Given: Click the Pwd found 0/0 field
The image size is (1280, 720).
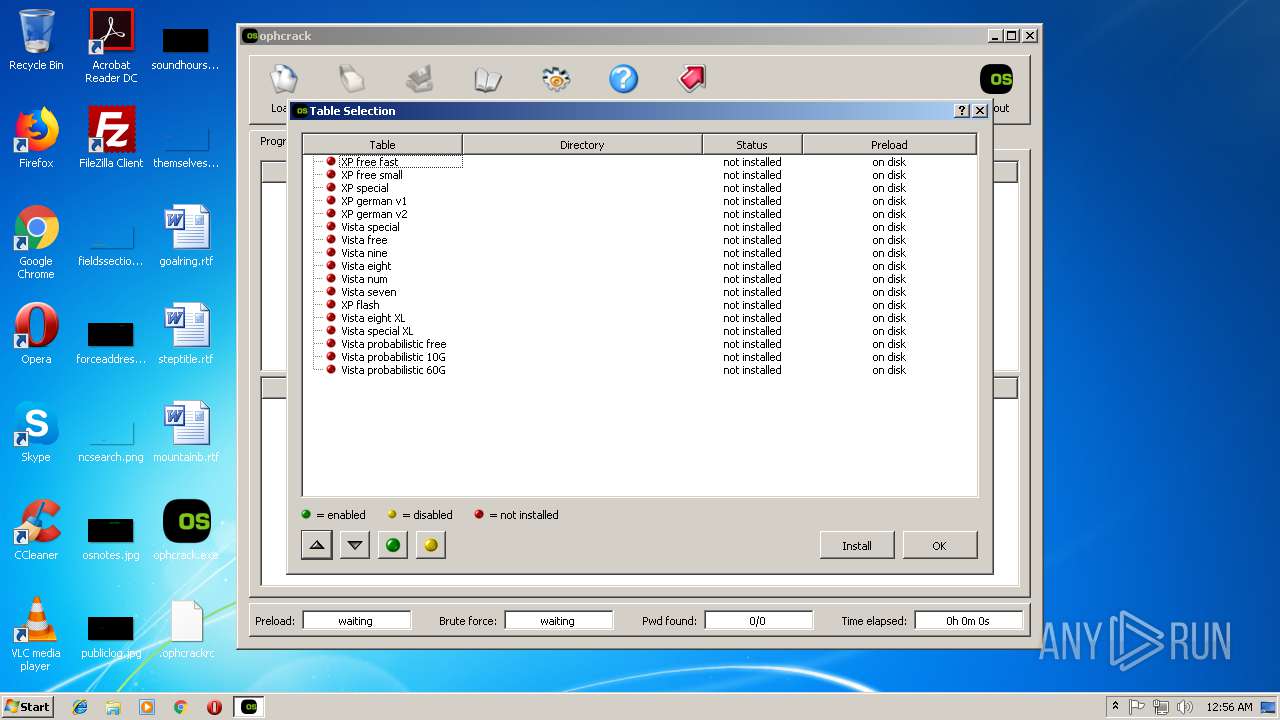Looking at the screenshot, I should tap(758, 621).
